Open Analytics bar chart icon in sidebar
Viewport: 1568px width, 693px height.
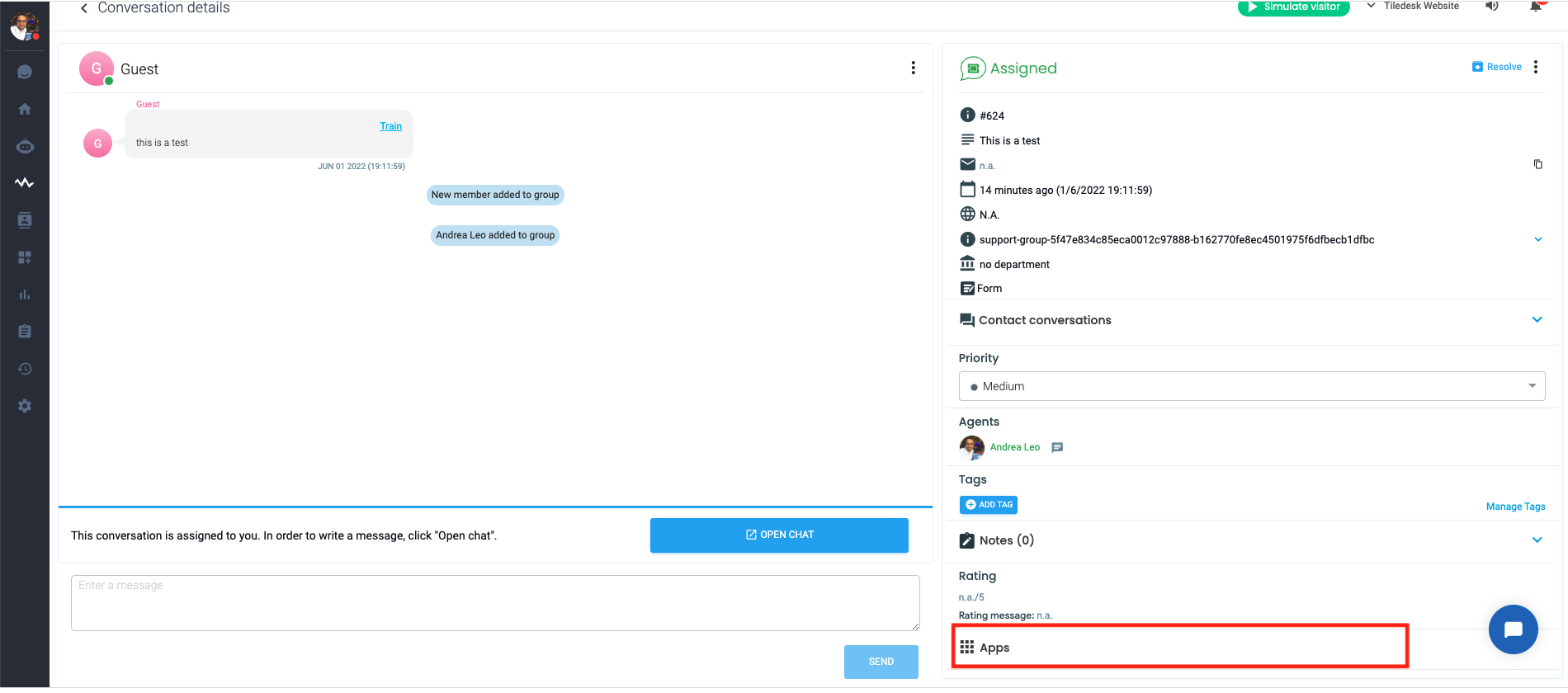click(25, 295)
